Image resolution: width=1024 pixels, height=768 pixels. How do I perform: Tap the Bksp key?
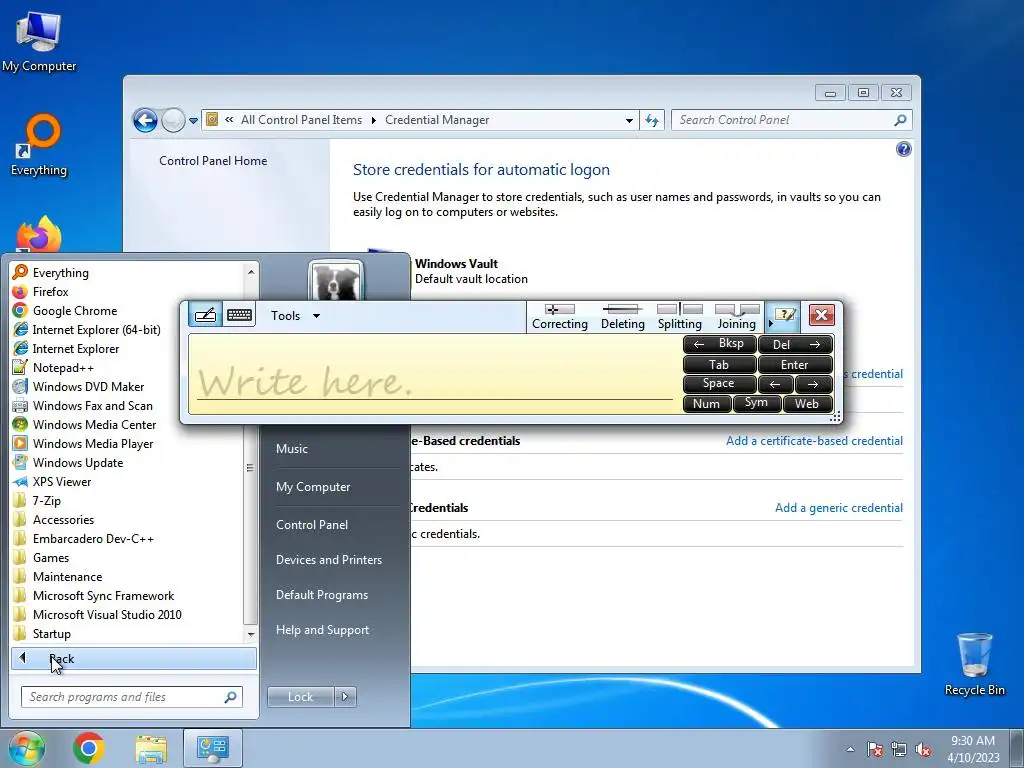coord(719,344)
